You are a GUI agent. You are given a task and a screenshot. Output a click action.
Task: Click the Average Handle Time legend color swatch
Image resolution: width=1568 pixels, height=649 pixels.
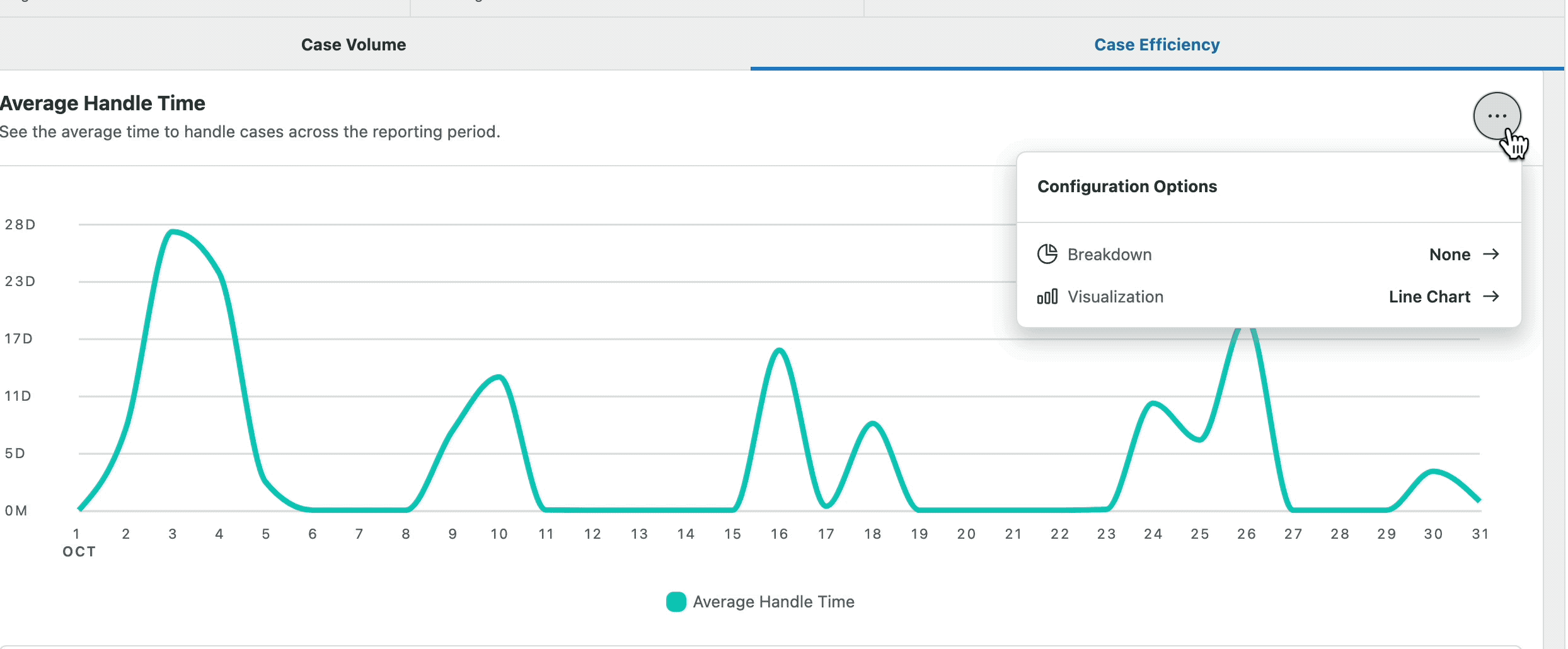pyautogui.click(x=676, y=602)
